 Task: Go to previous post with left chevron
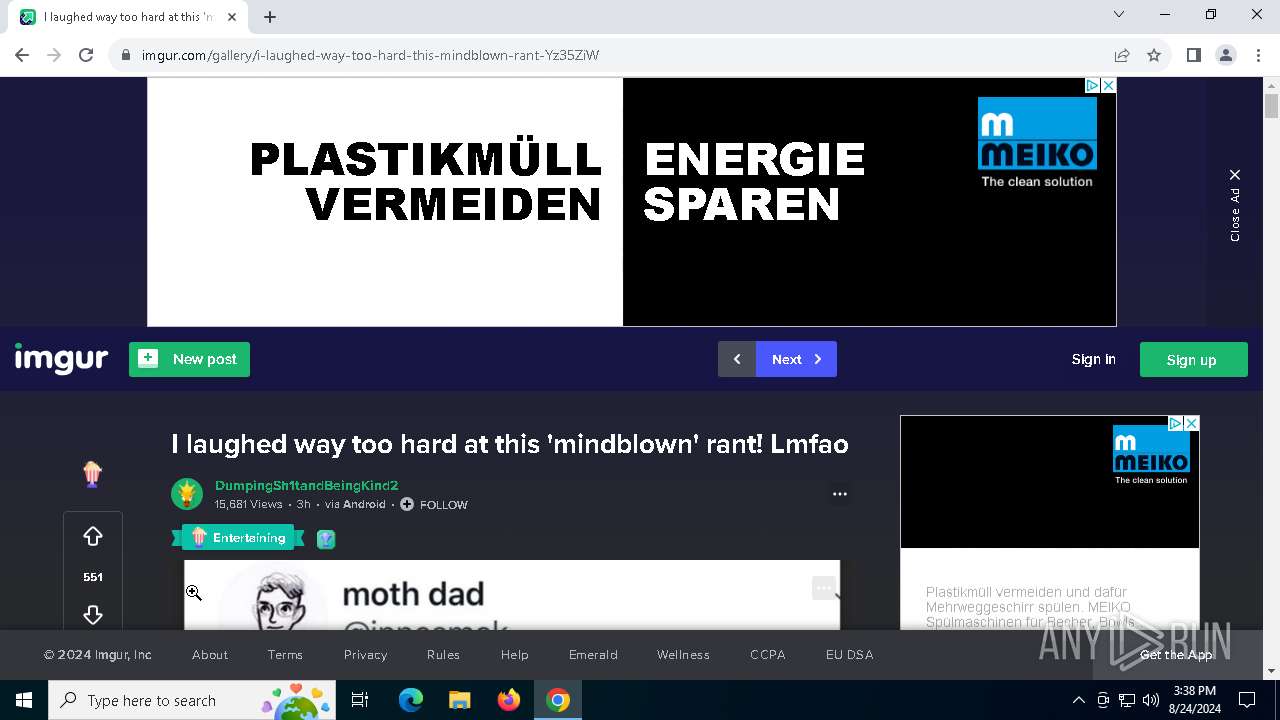tap(737, 359)
